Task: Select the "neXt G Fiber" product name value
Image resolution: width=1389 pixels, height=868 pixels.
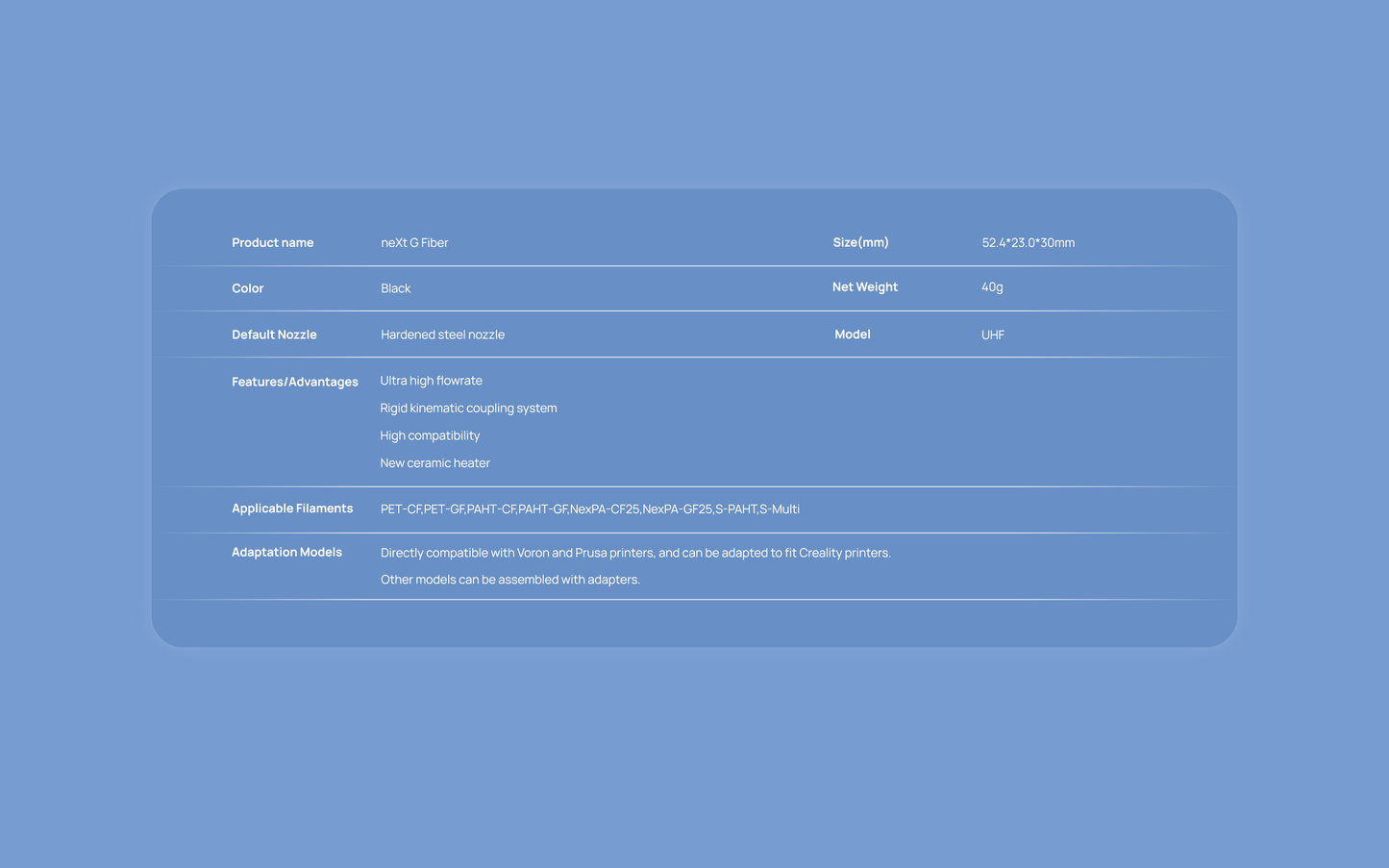Action: click(414, 243)
